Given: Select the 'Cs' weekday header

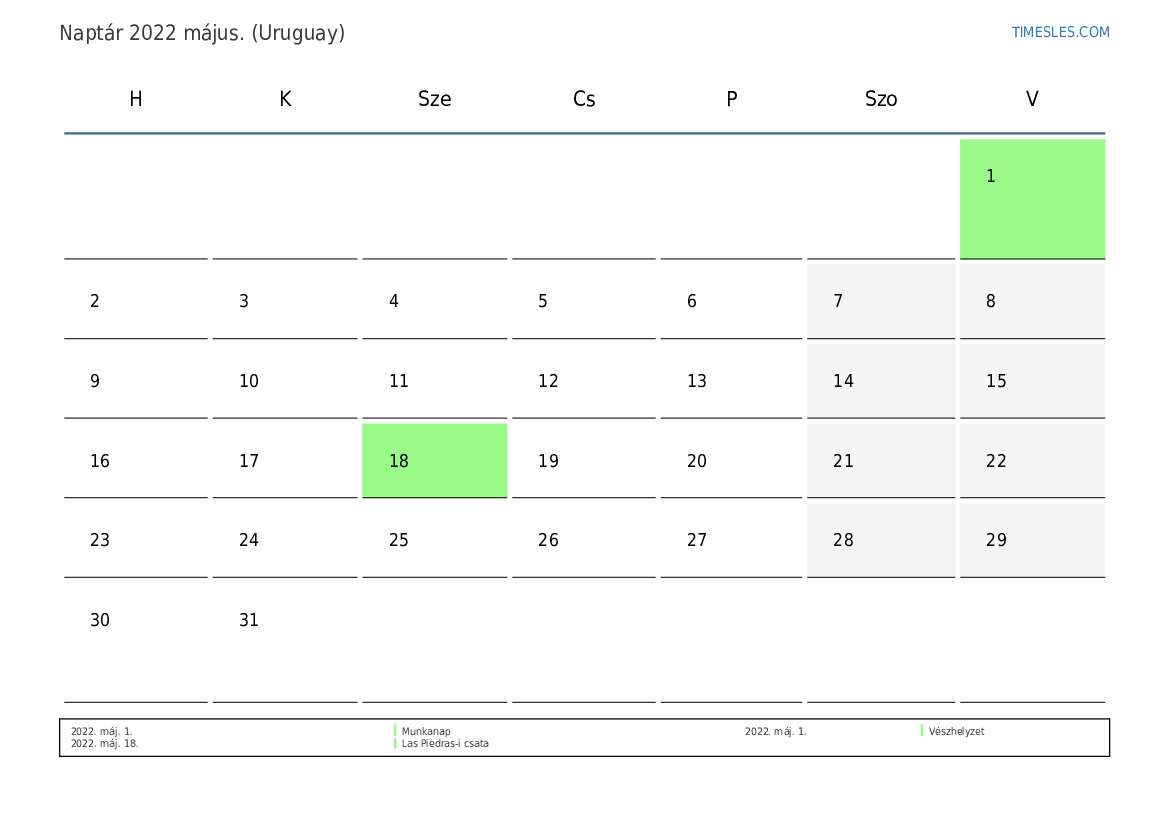Looking at the screenshot, I should coord(584,98).
